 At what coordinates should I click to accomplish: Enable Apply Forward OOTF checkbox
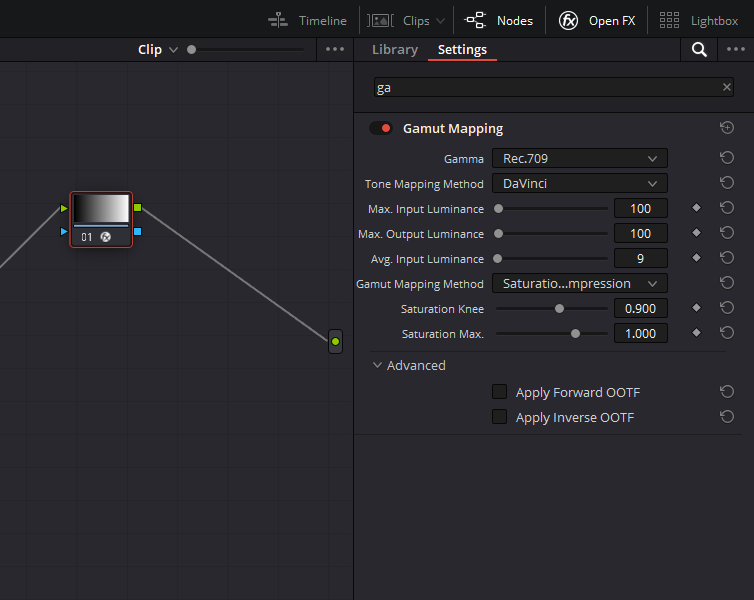coord(500,392)
